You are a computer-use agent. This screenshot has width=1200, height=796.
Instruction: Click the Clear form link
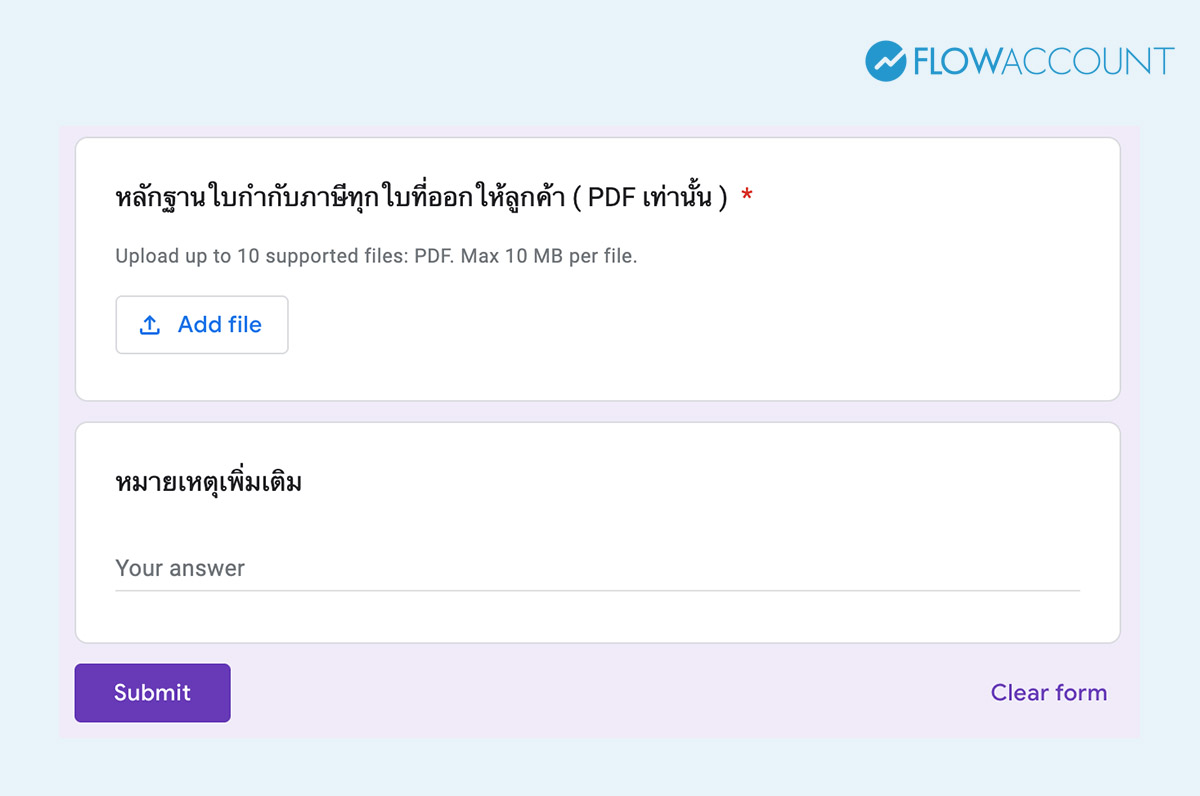coord(1048,693)
